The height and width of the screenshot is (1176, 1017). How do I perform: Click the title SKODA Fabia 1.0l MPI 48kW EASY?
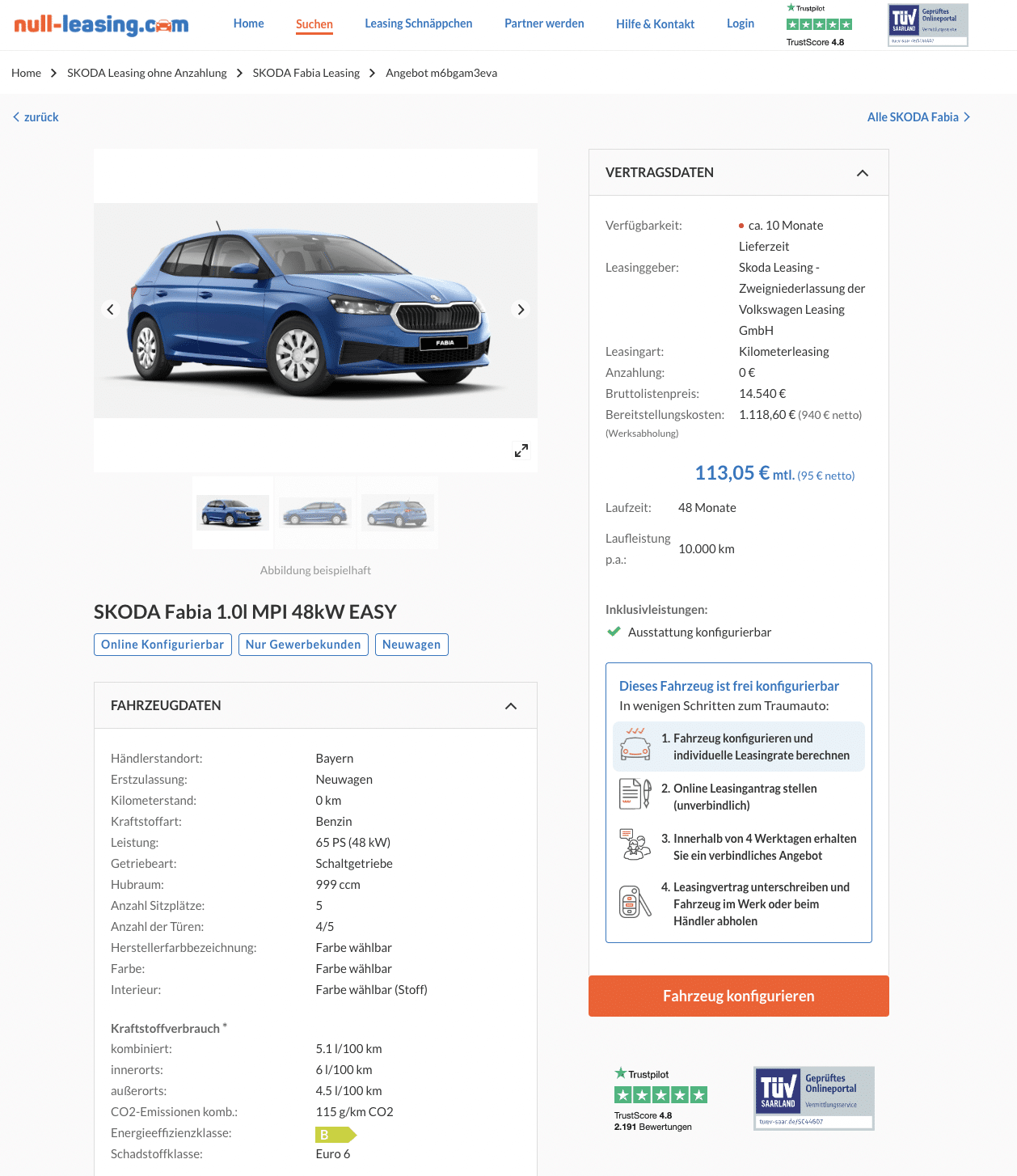(x=245, y=611)
